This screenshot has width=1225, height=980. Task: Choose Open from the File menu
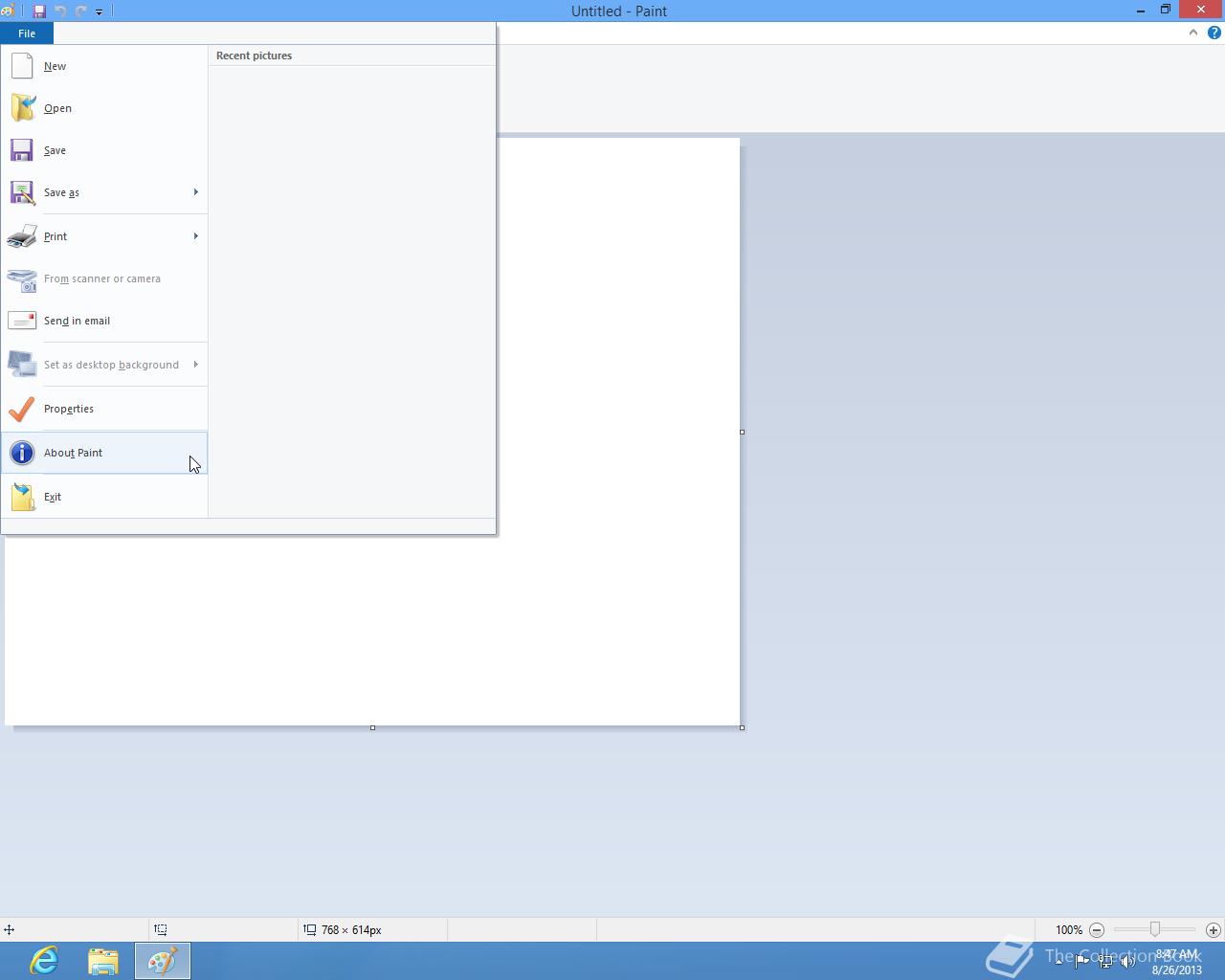pyautogui.click(x=104, y=108)
